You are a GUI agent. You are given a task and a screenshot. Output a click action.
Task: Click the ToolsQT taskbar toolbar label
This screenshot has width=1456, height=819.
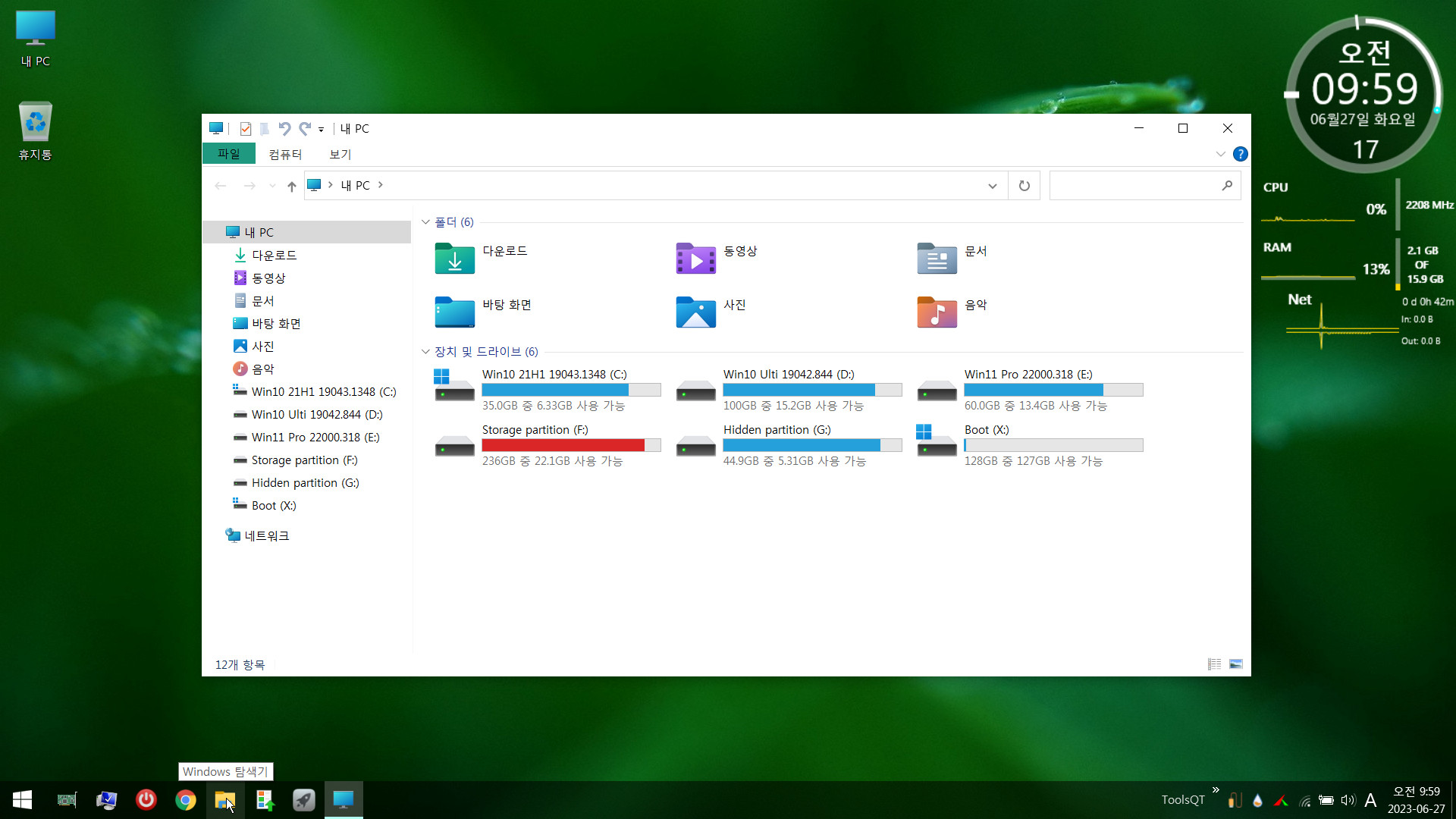pyautogui.click(x=1183, y=800)
